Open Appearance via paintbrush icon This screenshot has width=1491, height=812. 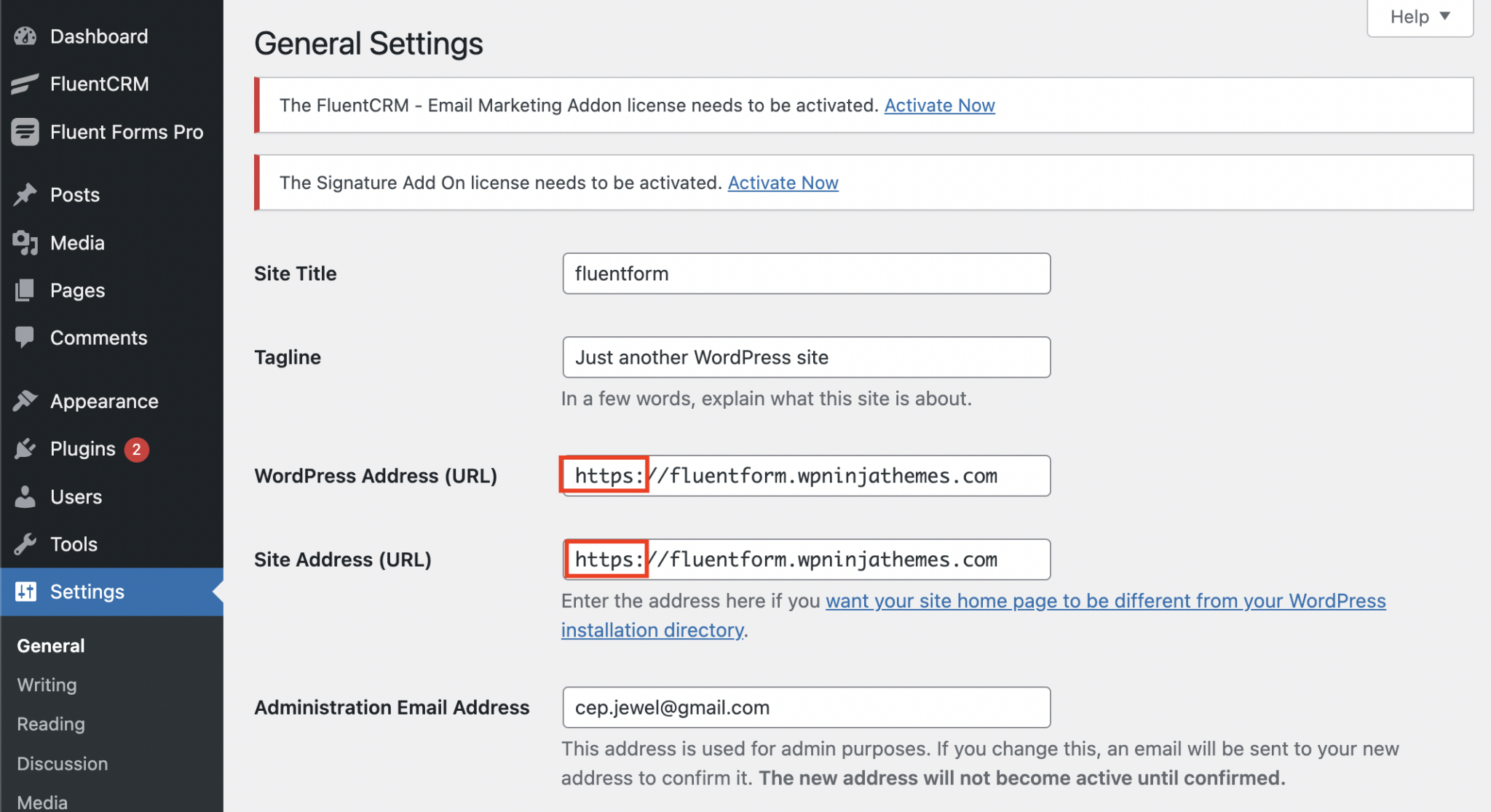point(25,401)
